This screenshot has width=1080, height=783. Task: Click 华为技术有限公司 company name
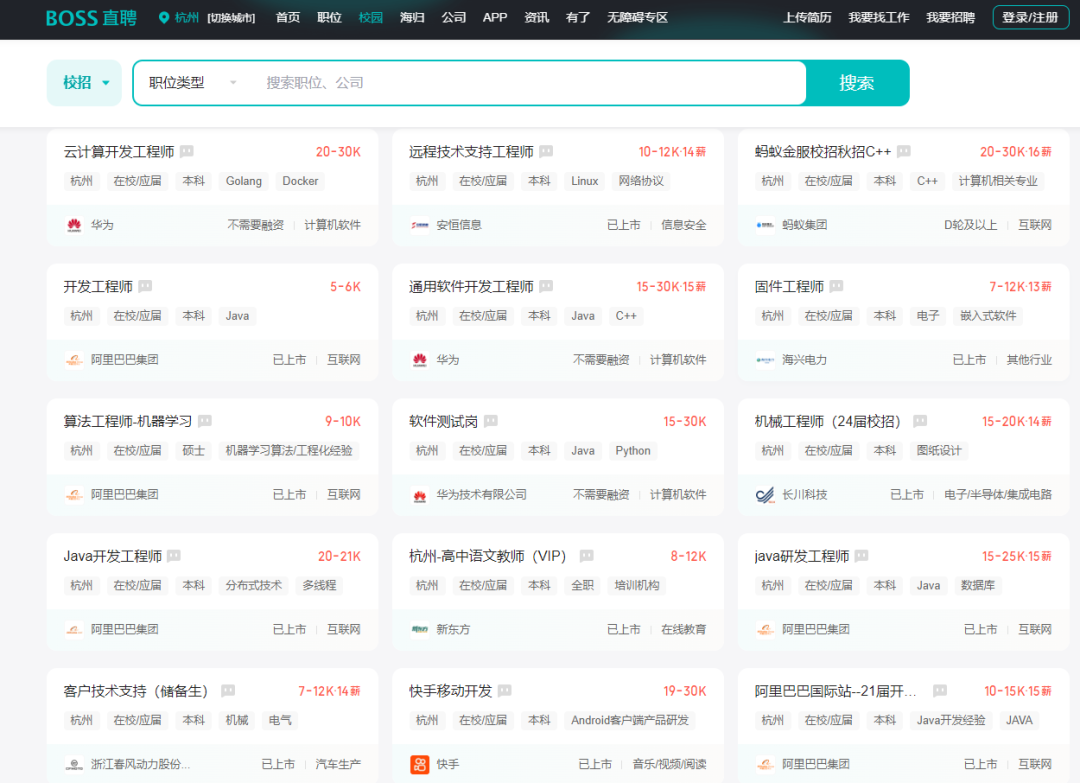pyautogui.click(x=481, y=494)
